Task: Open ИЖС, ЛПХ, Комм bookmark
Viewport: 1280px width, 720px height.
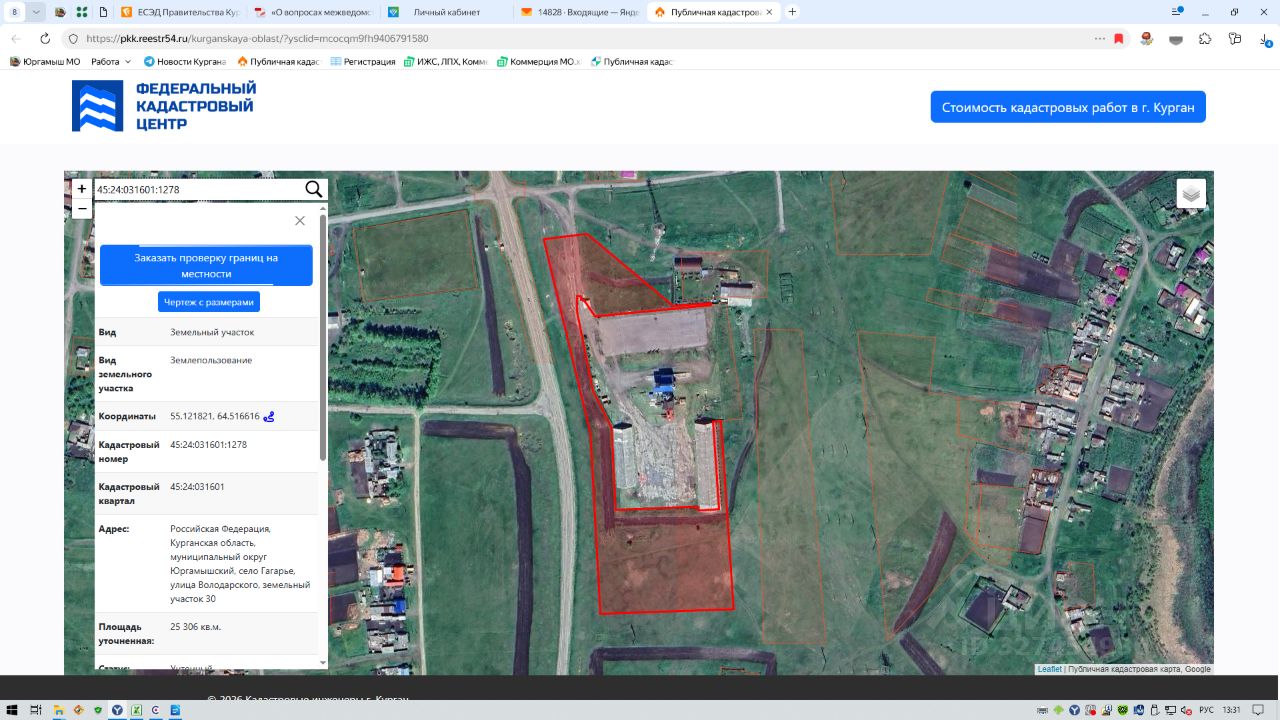Action: point(445,62)
